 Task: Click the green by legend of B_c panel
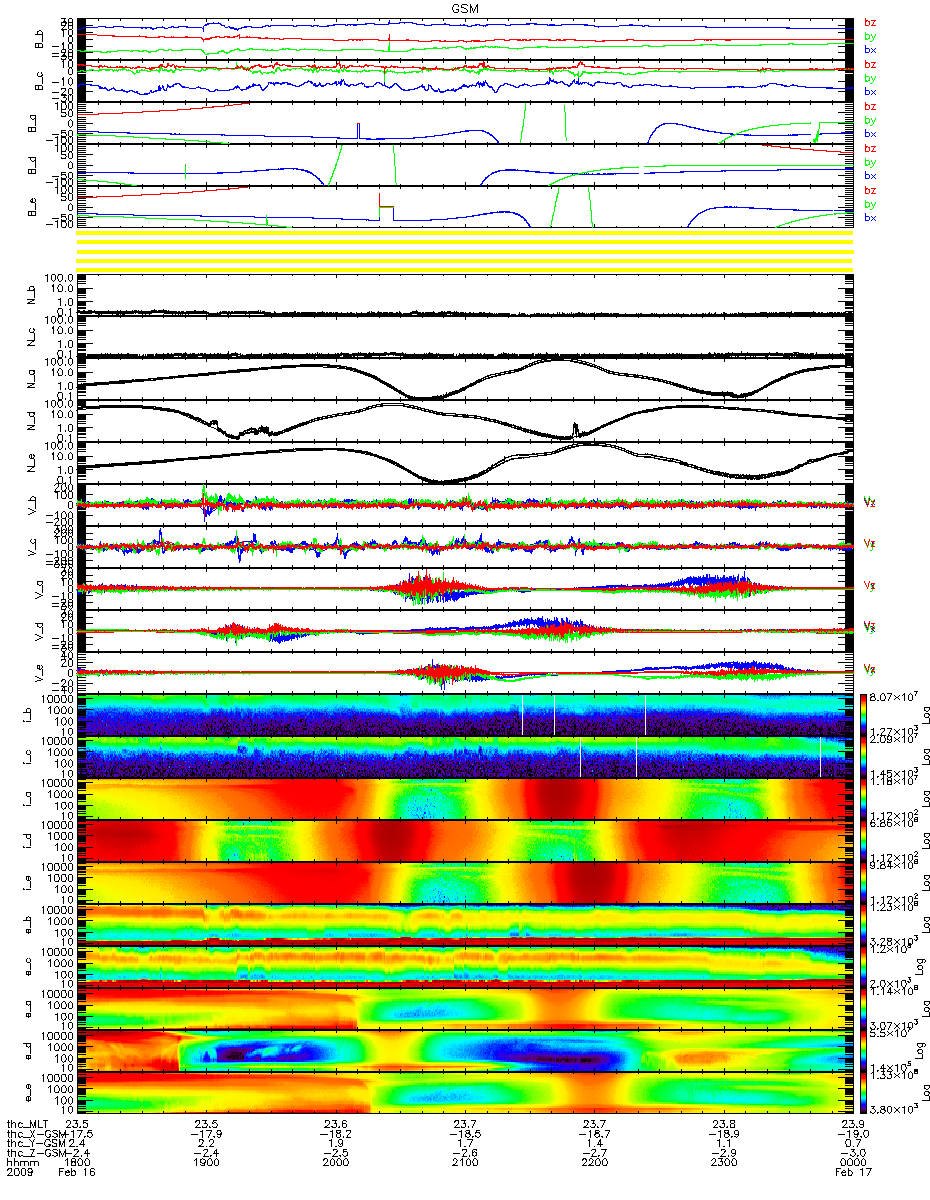point(870,78)
